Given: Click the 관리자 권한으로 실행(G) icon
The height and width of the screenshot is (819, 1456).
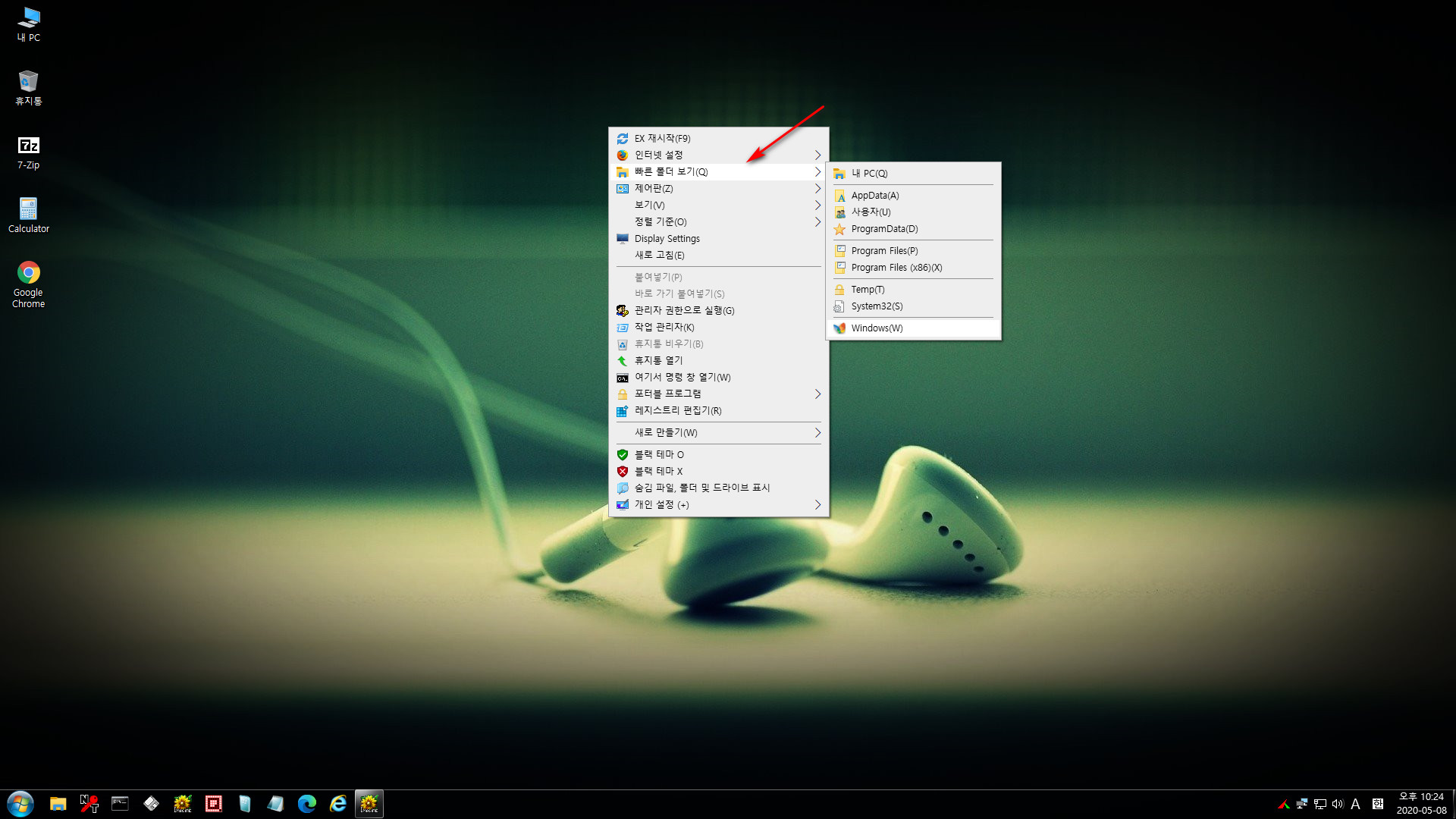Looking at the screenshot, I should pyautogui.click(x=622, y=311).
